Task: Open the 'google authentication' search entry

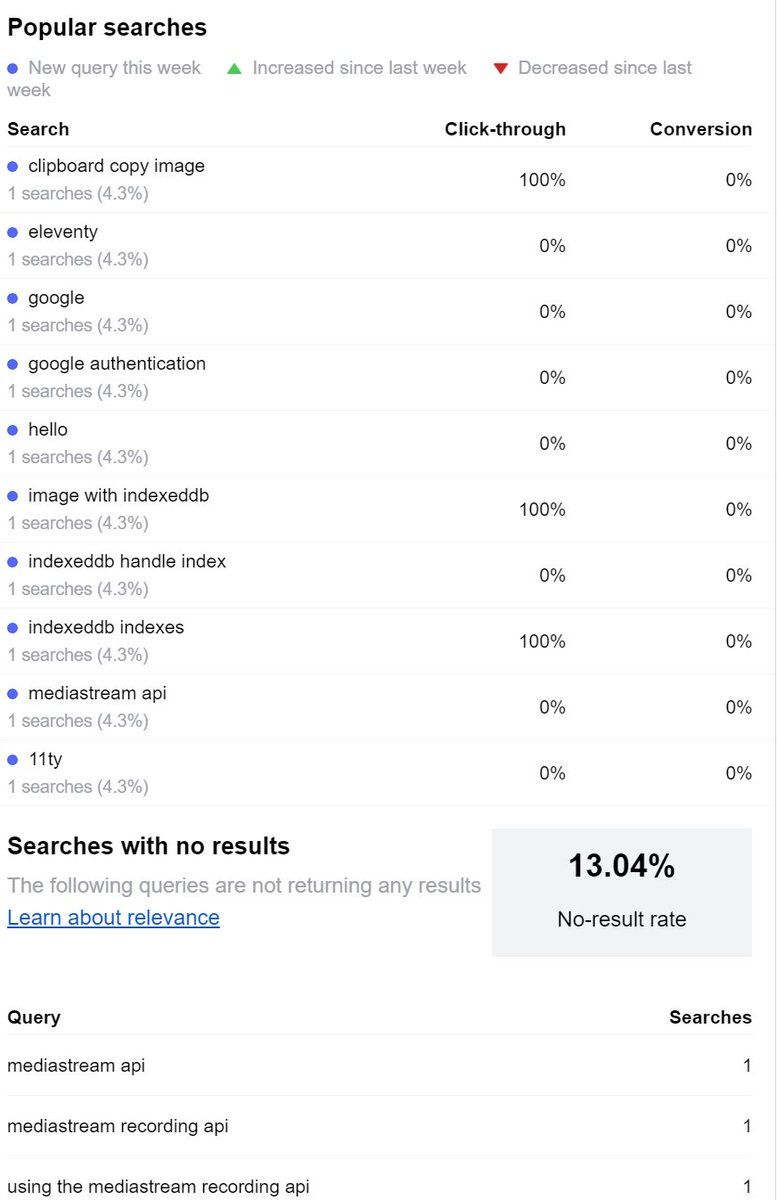Action: pyautogui.click(x=116, y=364)
